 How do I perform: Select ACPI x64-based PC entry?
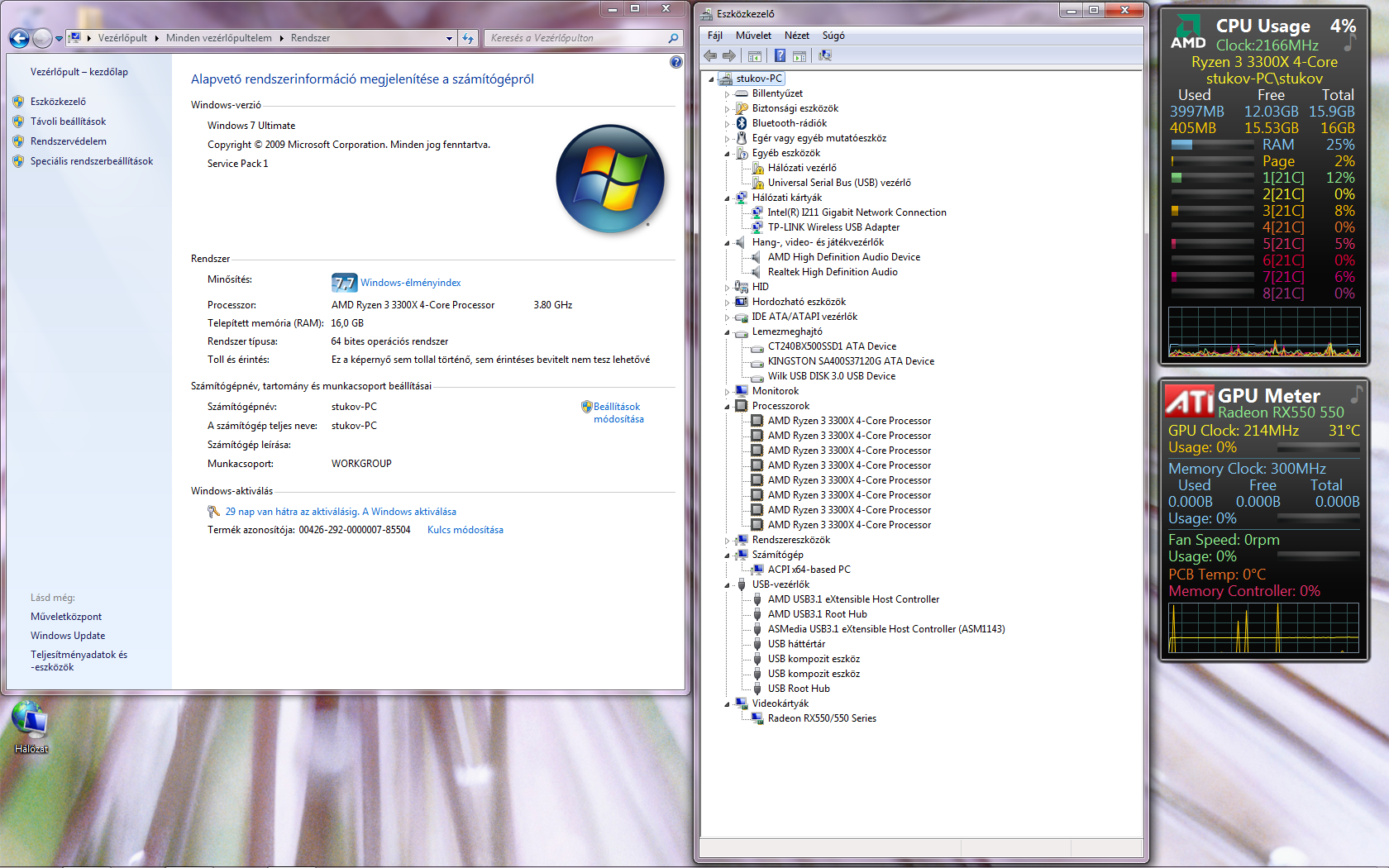[x=809, y=570]
